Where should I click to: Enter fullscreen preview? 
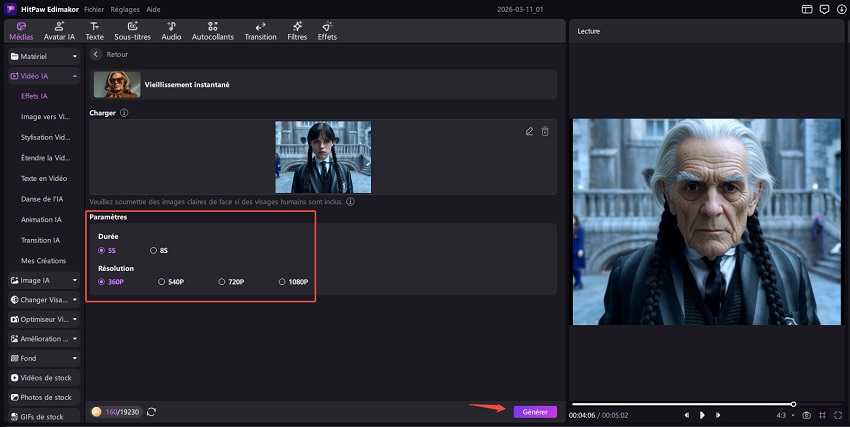pyautogui.click(x=838, y=415)
